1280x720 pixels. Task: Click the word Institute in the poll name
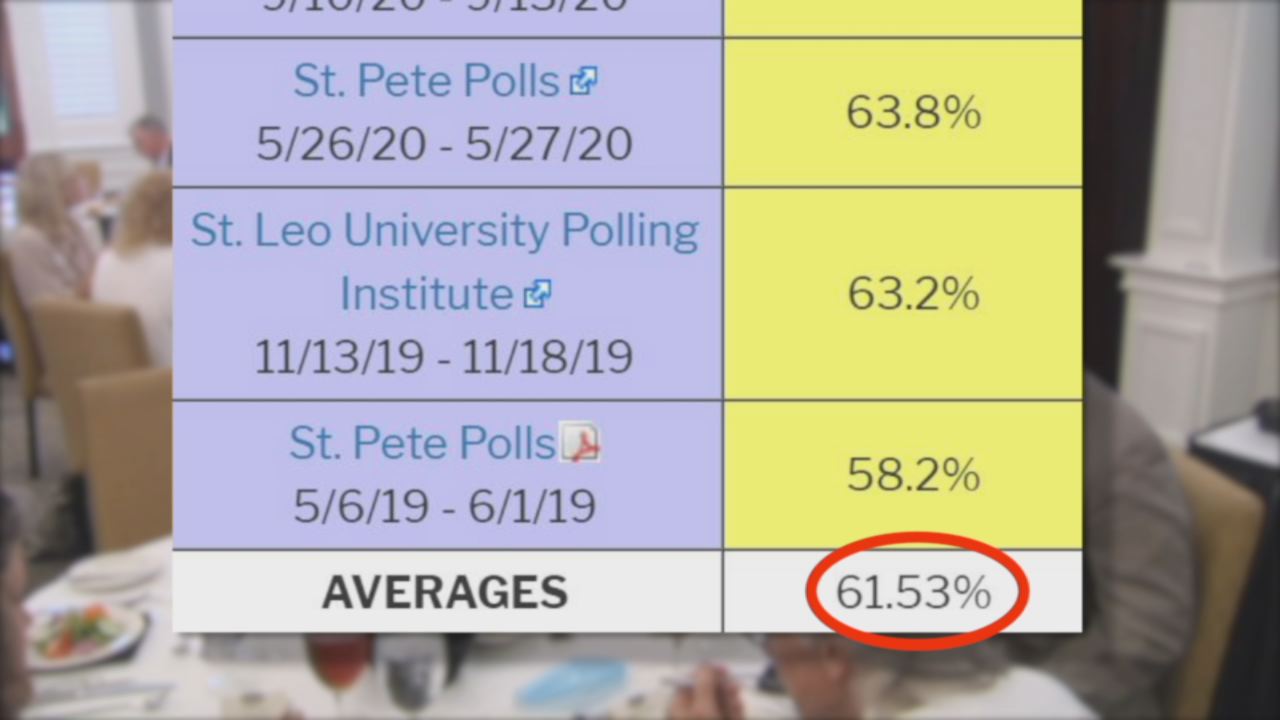coord(427,294)
